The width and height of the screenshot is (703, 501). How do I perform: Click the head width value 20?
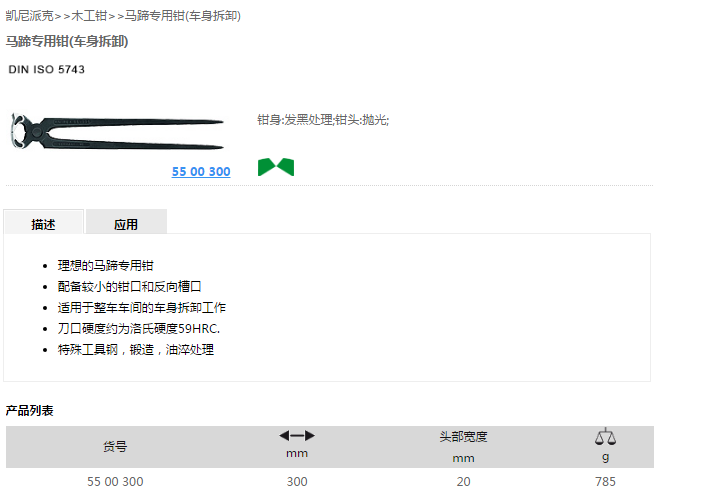tap(463, 482)
